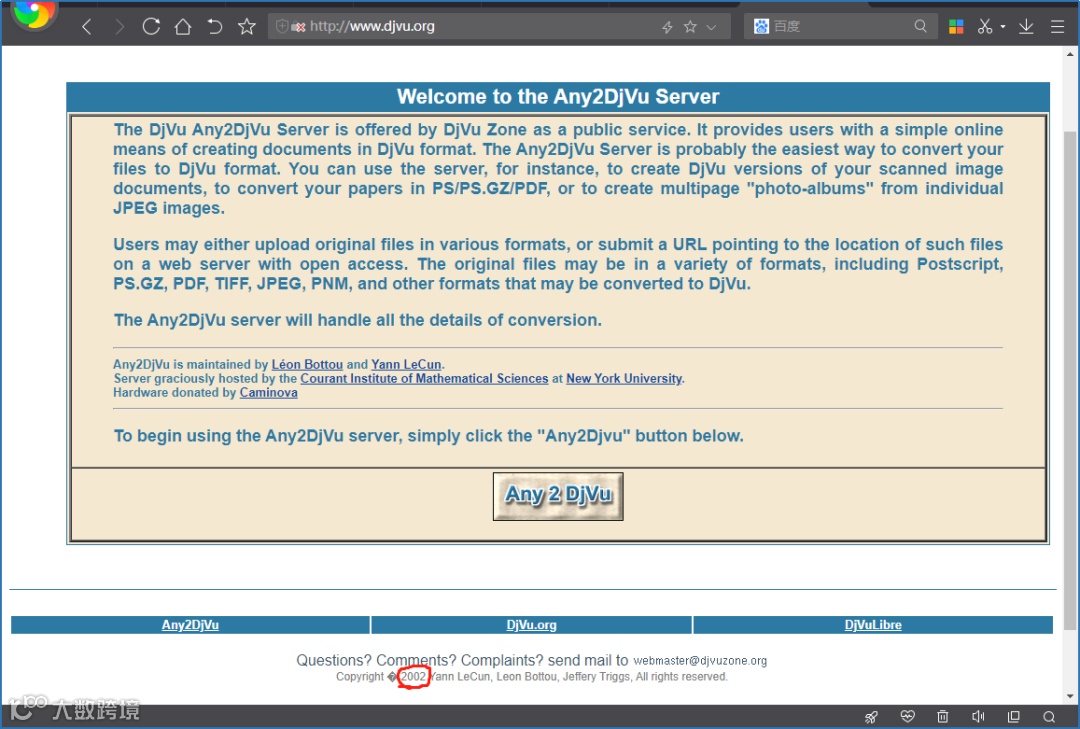Click the Baidu paw search engine icon

tap(761, 27)
